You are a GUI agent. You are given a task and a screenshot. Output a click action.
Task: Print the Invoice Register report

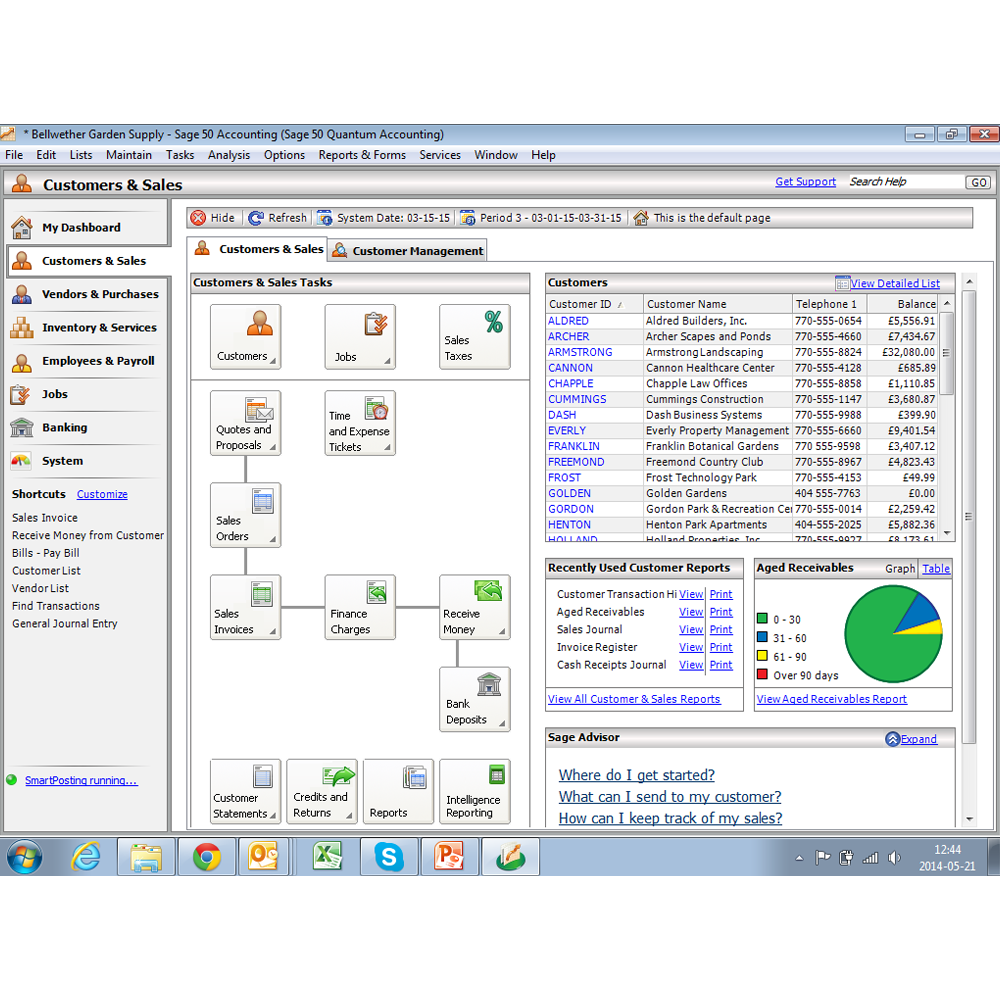pyautogui.click(x=721, y=647)
